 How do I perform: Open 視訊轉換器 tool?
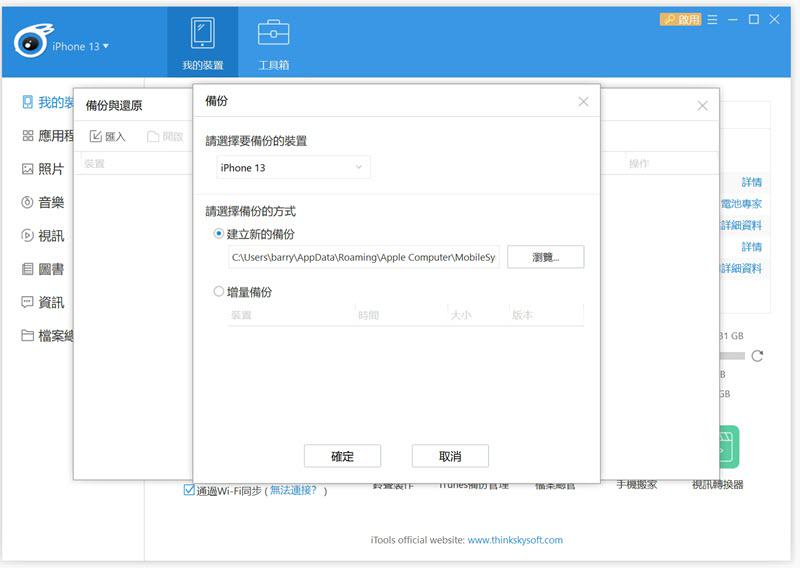pyautogui.click(x=718, y=485)
